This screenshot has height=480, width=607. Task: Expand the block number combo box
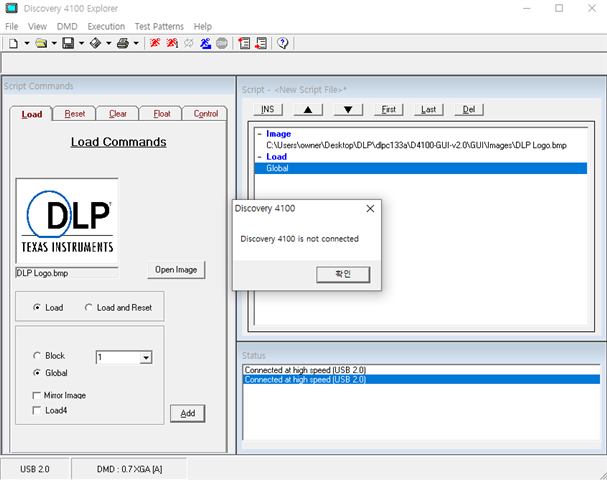(146, 357)
